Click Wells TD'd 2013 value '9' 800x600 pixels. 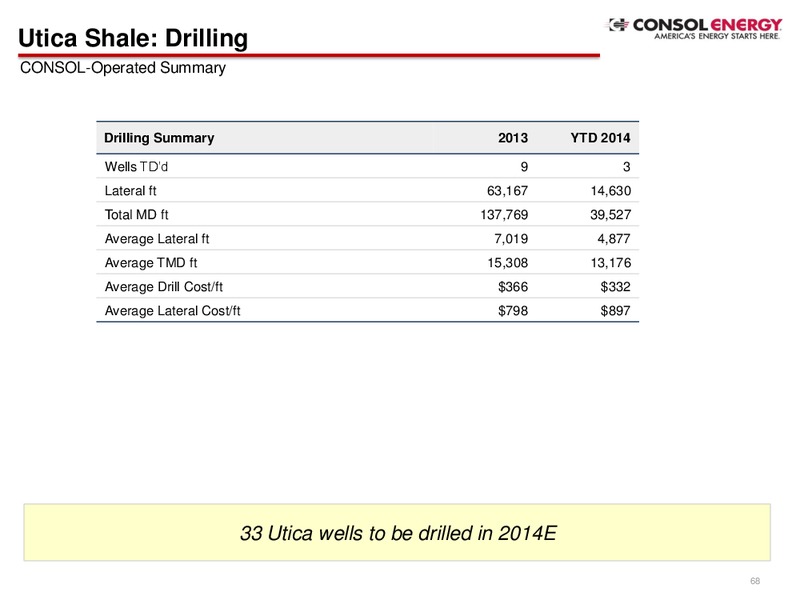point(524,167)
